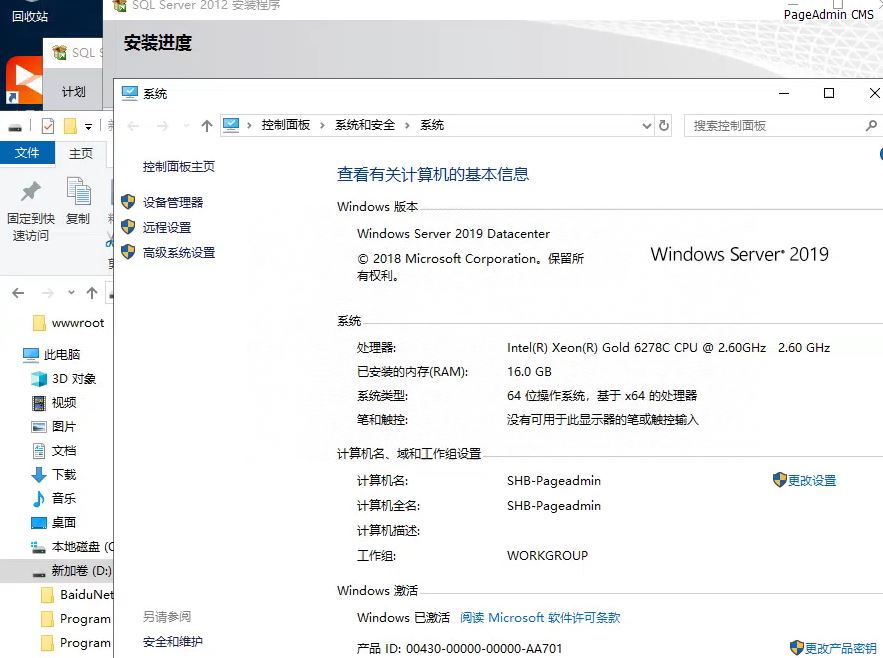Select 控制面板 in breadcrumb path
Screen dimensions: 883x658
[286, 125]
